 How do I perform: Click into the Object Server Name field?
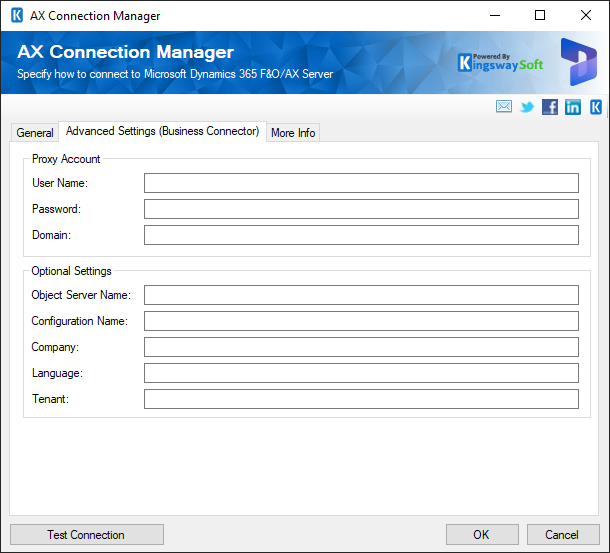[361, 295]
